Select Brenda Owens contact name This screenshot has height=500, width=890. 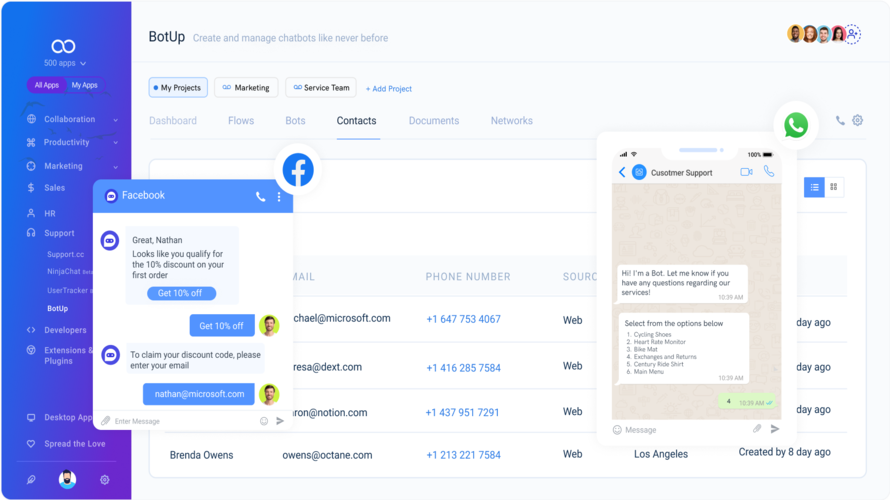[201, 455]
